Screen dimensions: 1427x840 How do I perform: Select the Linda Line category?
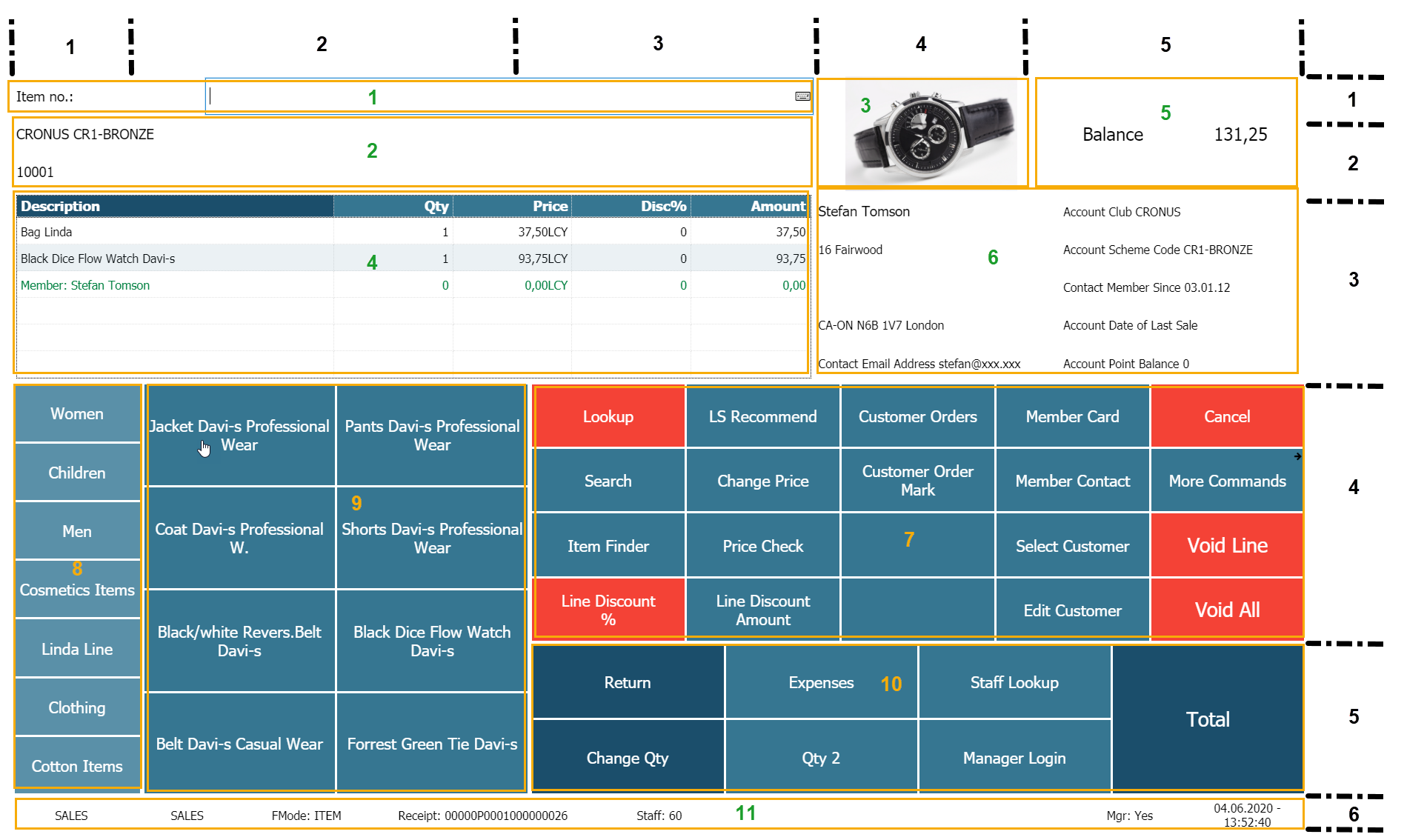[x=77, y=649]
